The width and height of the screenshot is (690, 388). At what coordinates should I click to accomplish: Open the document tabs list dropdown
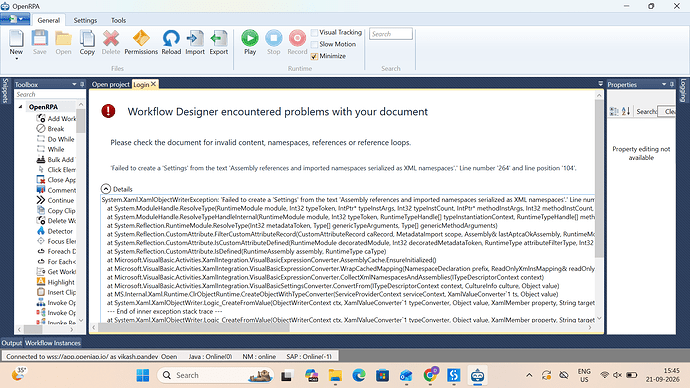coord(600,84)
